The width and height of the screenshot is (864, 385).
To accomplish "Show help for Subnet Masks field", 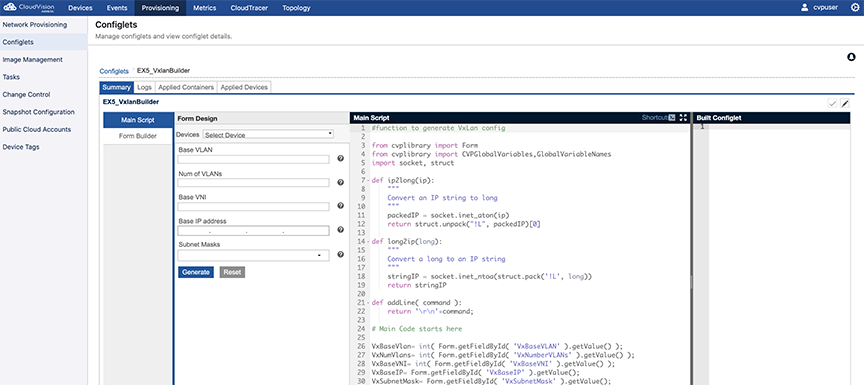I will click(x=340, y=254).
